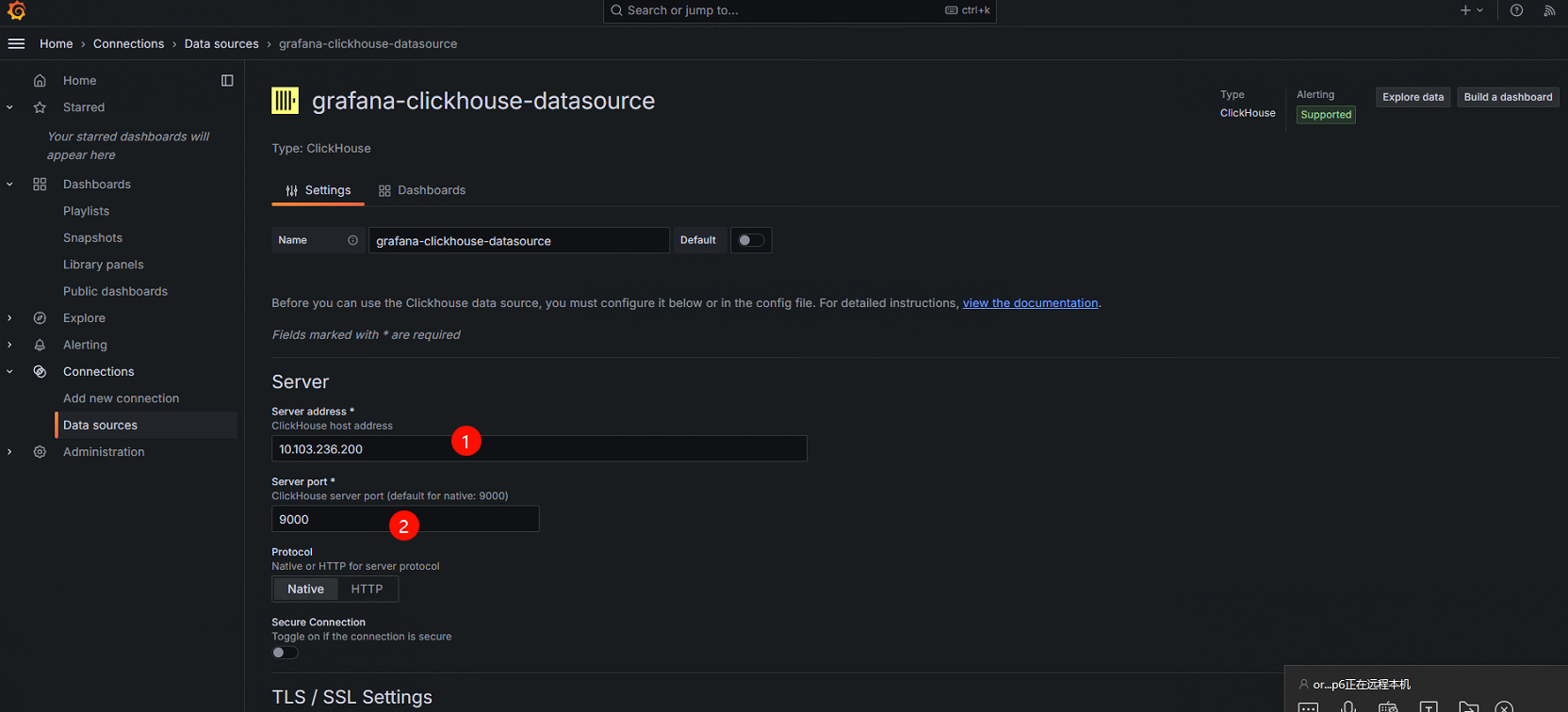Open Library panels in the sidebar
This screenshot has height=712, width=1568.
pyautogui.click(x=104, y=265)
